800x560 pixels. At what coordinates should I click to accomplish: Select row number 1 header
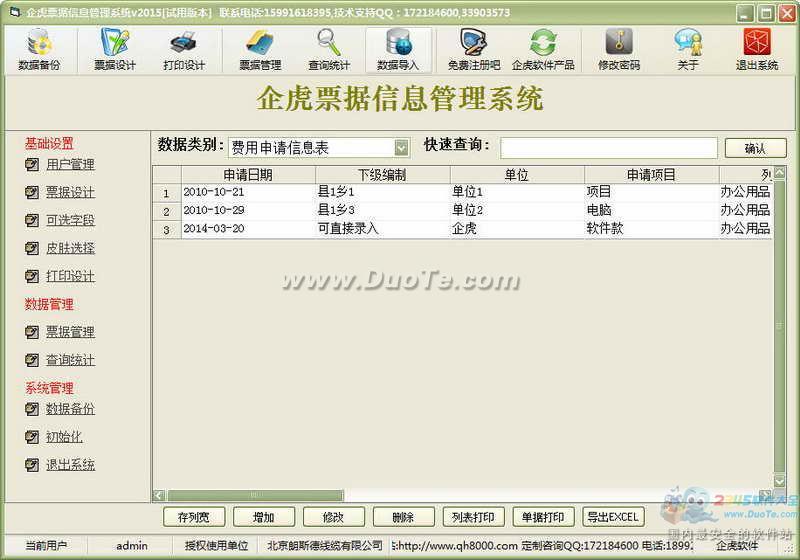[x=167, y=193]
